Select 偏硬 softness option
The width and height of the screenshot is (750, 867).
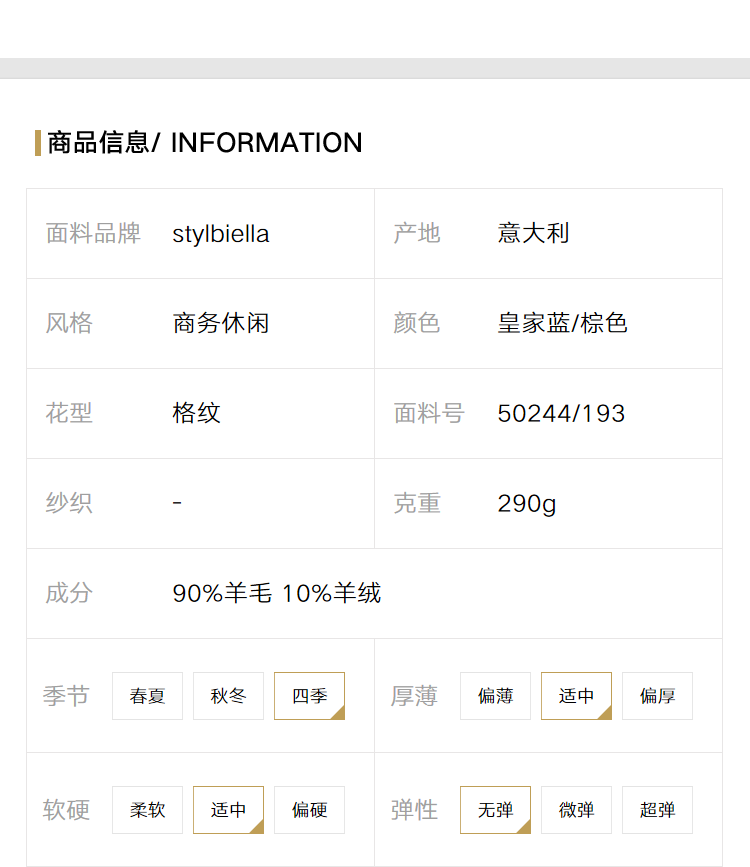pos(309,809)
